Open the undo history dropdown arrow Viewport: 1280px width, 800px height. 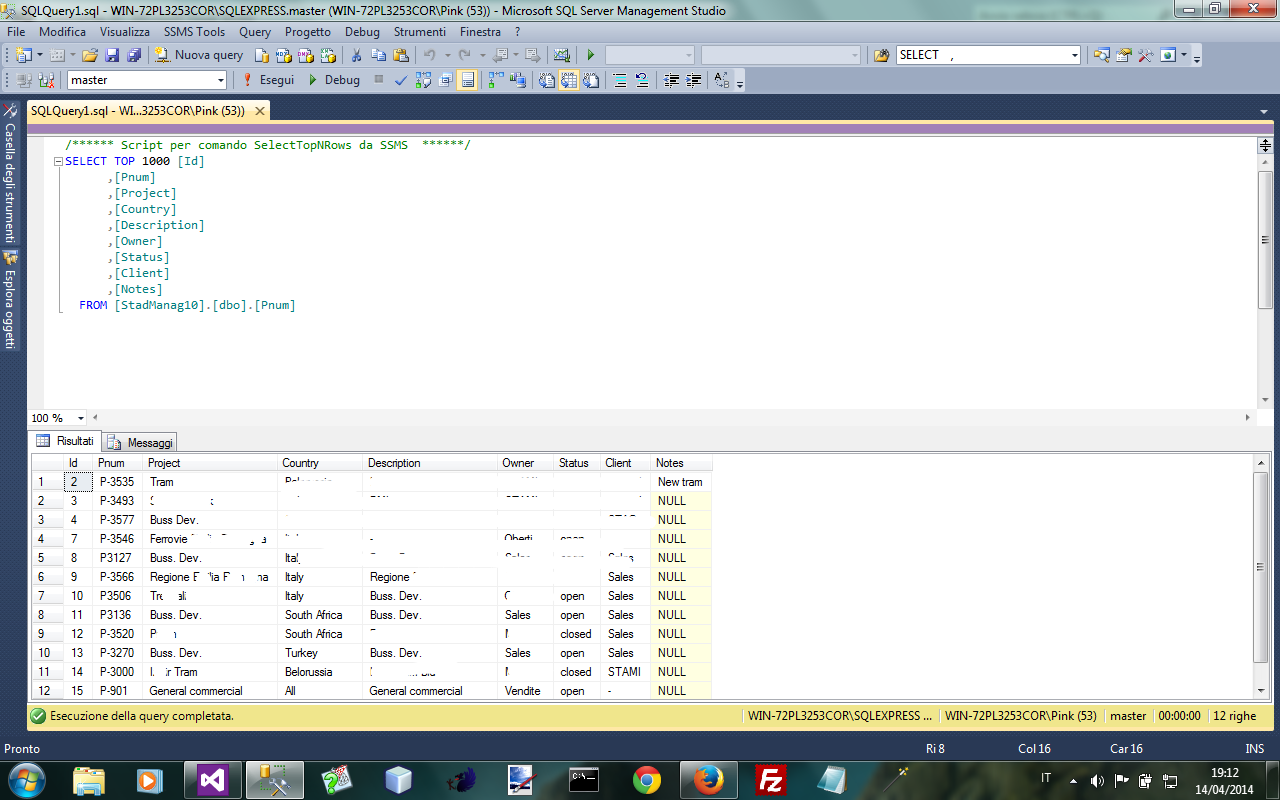[446, 55]
